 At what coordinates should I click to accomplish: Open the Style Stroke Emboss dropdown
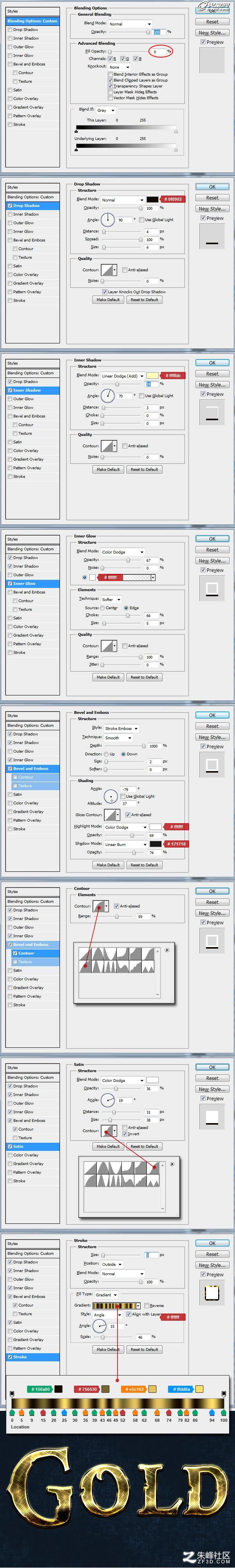[x=121, y=728]
